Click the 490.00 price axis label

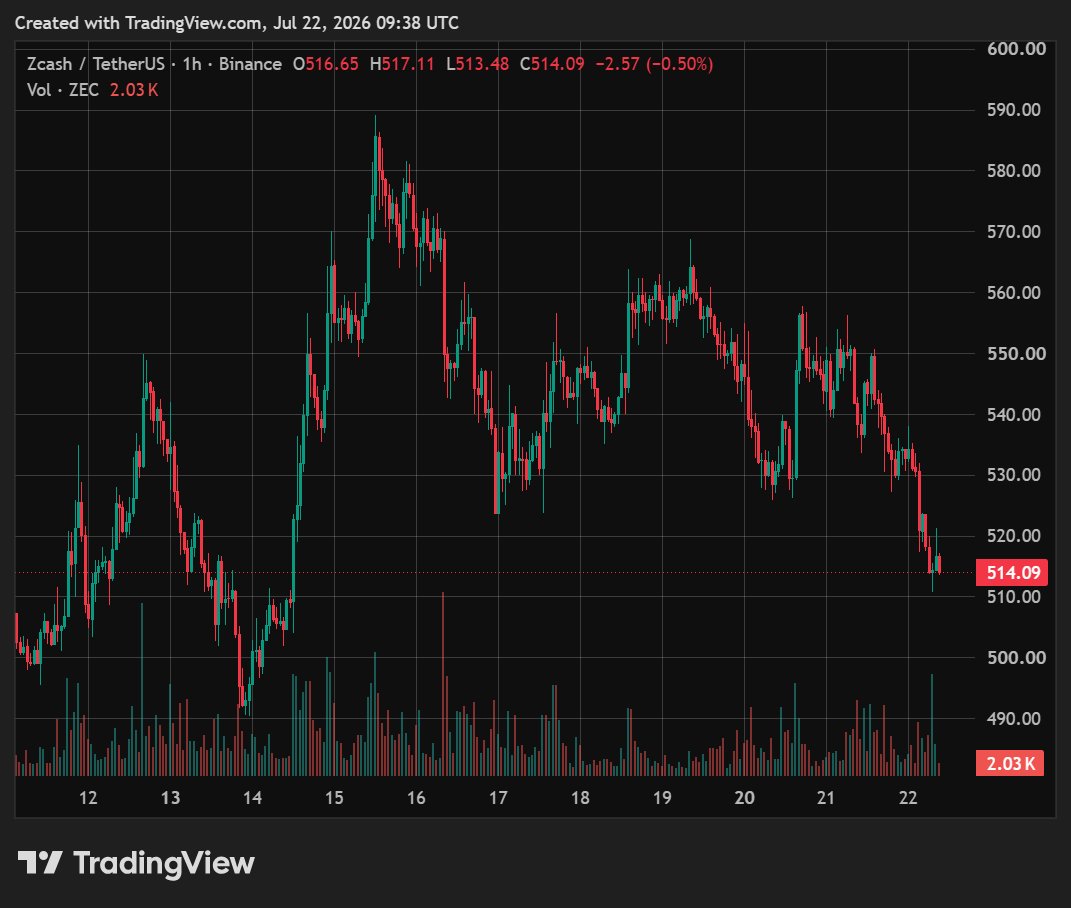[x=1014, y=718]
